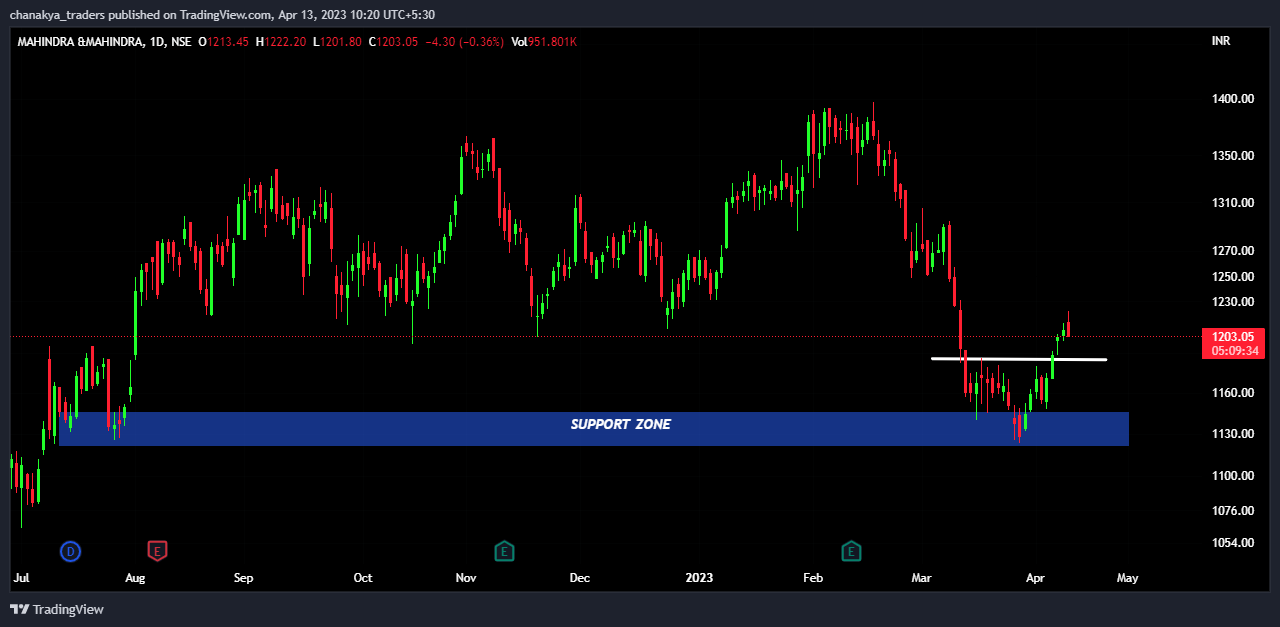Click the Feb label on time axis
The width and height of the screenshot is (1280, 627).
coord(813,578)
